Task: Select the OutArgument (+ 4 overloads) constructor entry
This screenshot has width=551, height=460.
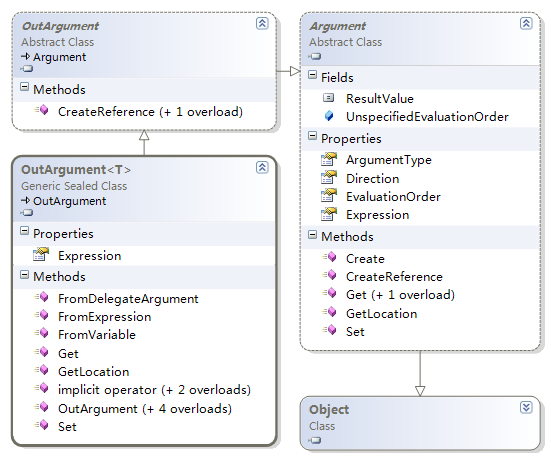Action: [145, 409]
